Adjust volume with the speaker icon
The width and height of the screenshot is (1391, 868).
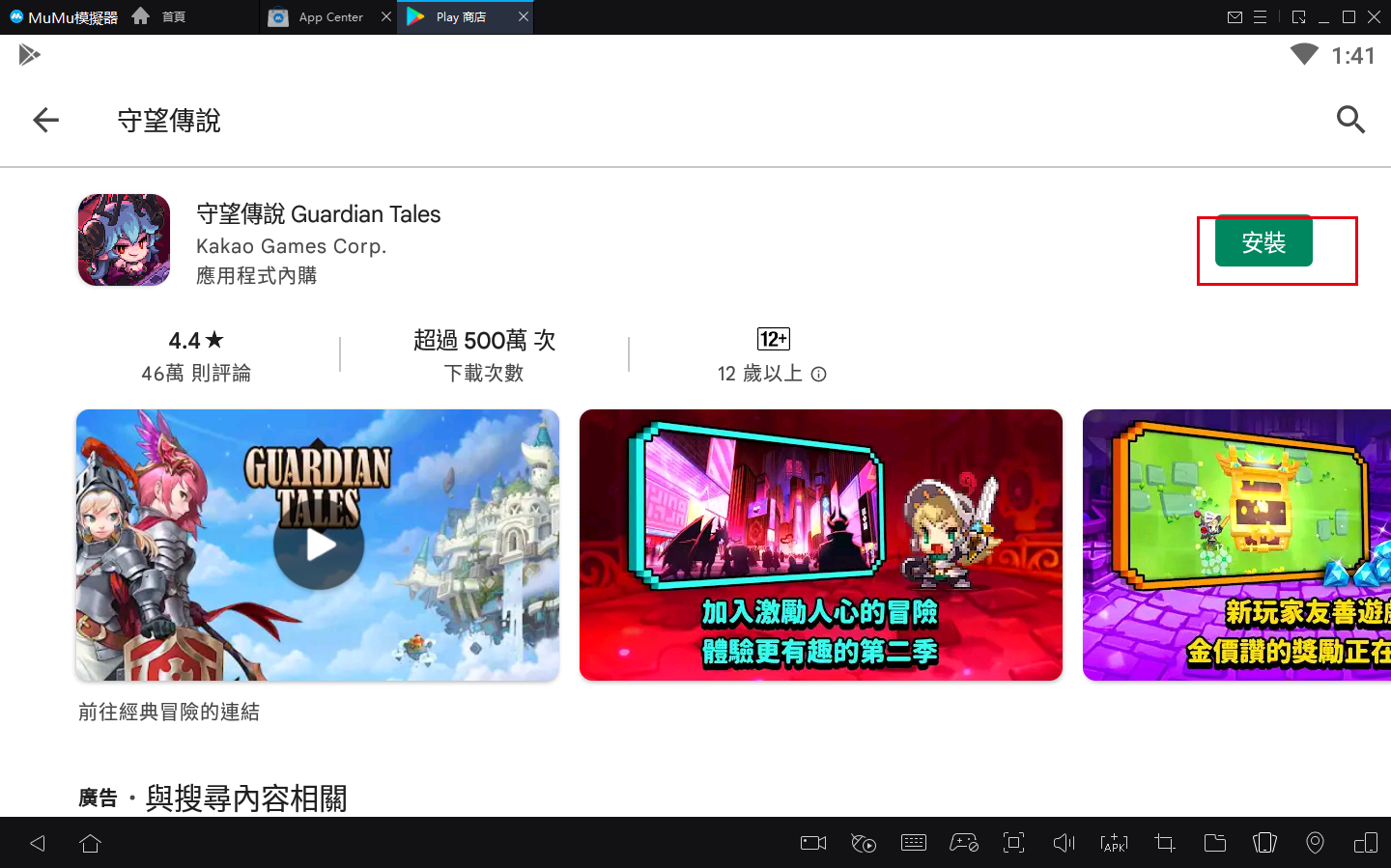pyautogui.click(x=1064, y=843)
